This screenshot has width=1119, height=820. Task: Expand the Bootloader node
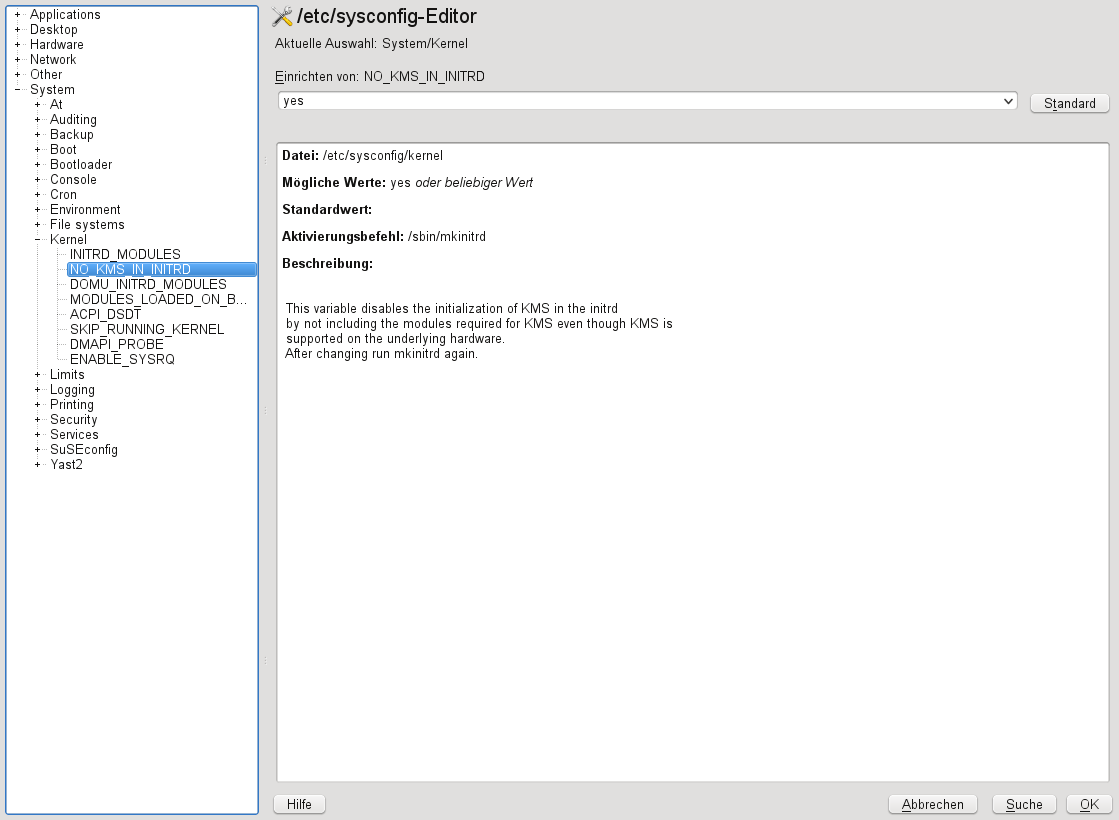(38, 165)
